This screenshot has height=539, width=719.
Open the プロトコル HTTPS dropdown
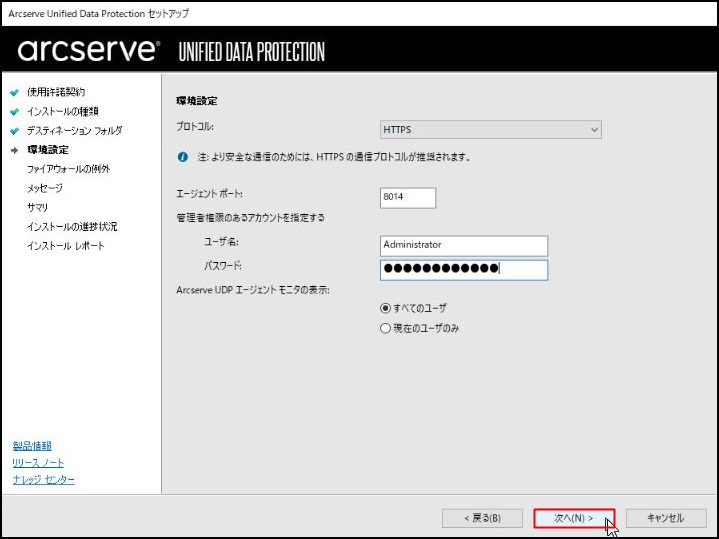(491, 130)
